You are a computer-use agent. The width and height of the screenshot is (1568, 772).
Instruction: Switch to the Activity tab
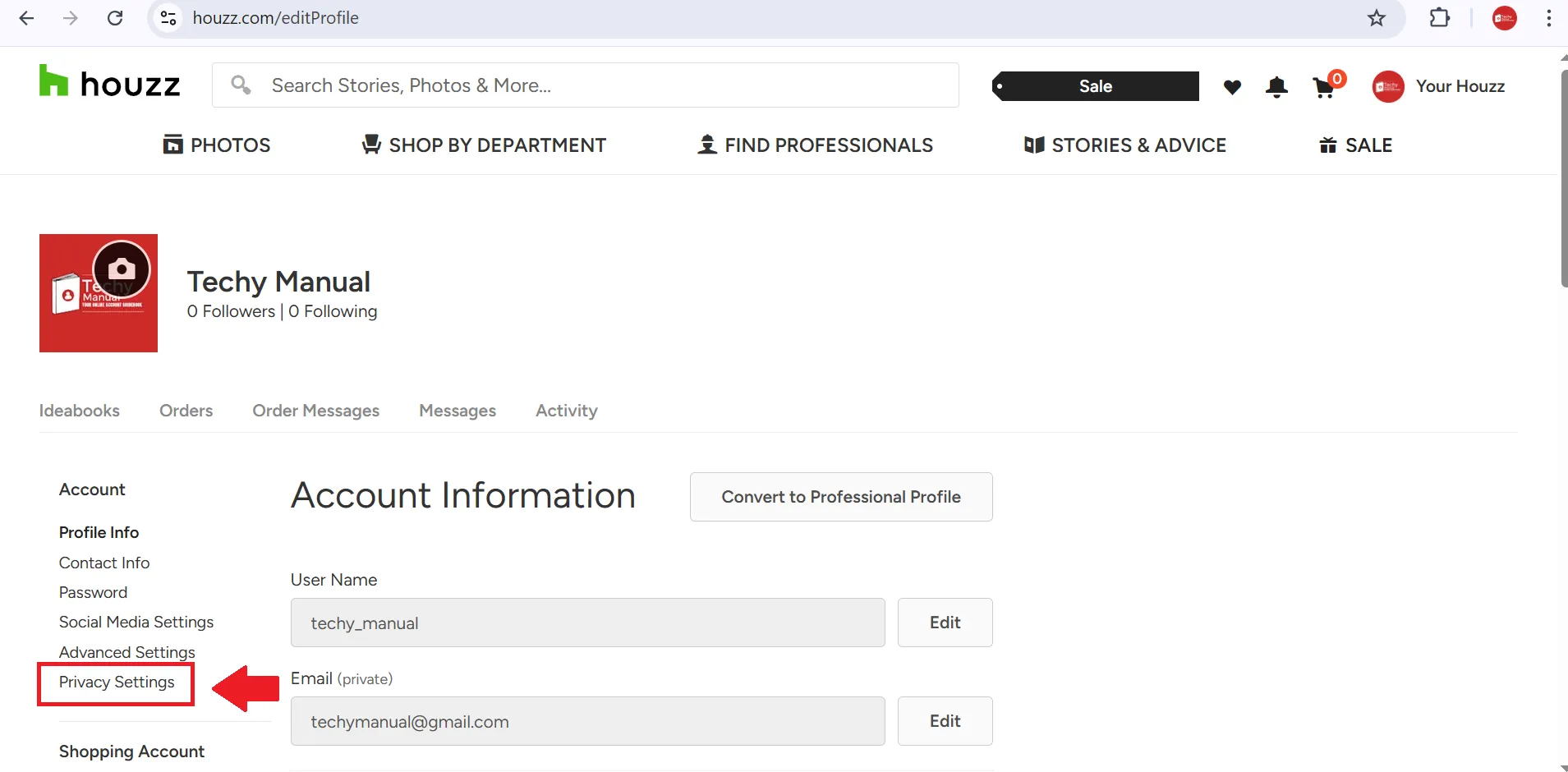[566, 411]
